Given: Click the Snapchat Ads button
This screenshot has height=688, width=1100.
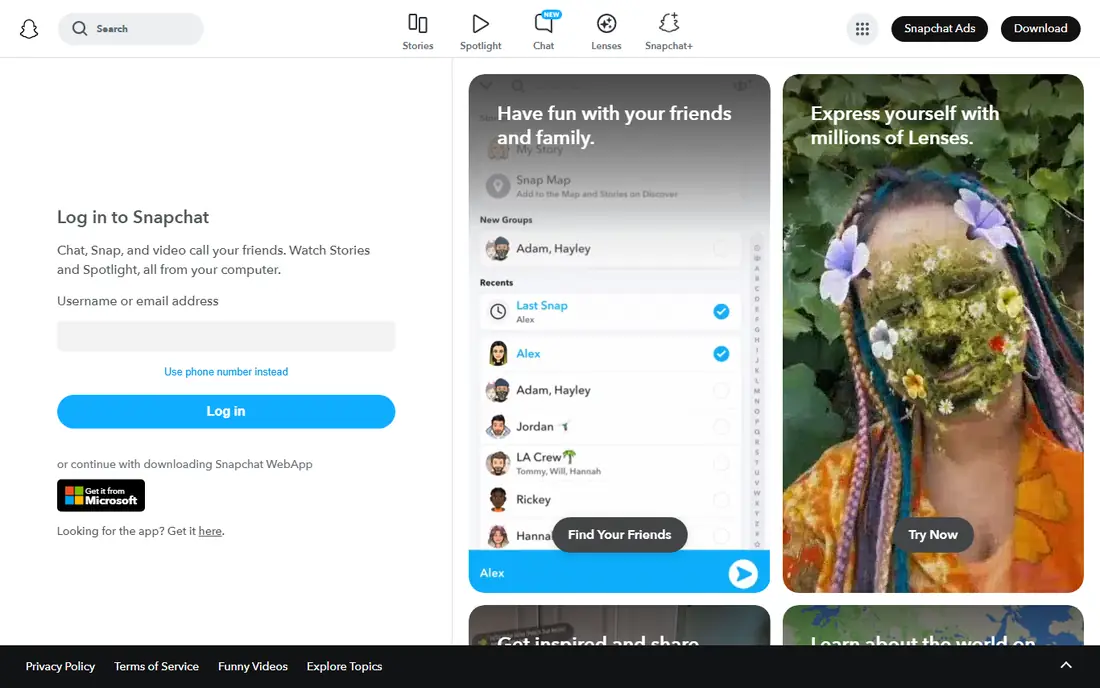Looking at the screenshot, I should click(x=939, y=29).
